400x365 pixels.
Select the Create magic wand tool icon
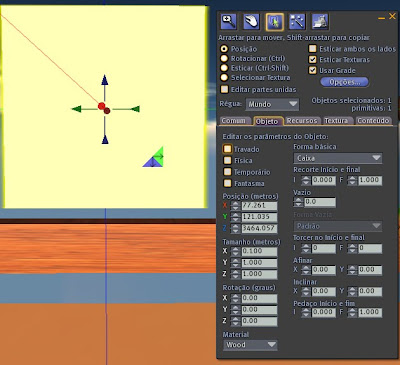click(297, 21)
